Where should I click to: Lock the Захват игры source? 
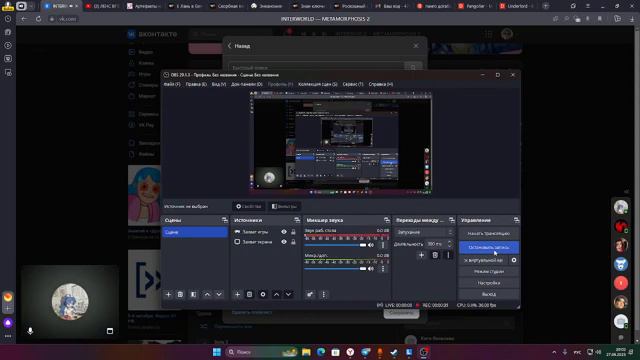pyautogui.click(x=293, y=232)
